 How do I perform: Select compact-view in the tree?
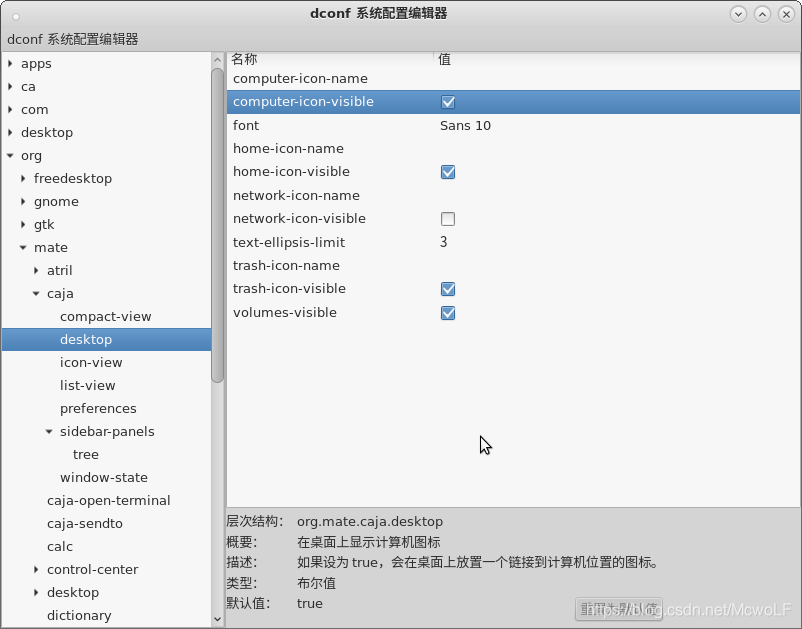(105, 317)
